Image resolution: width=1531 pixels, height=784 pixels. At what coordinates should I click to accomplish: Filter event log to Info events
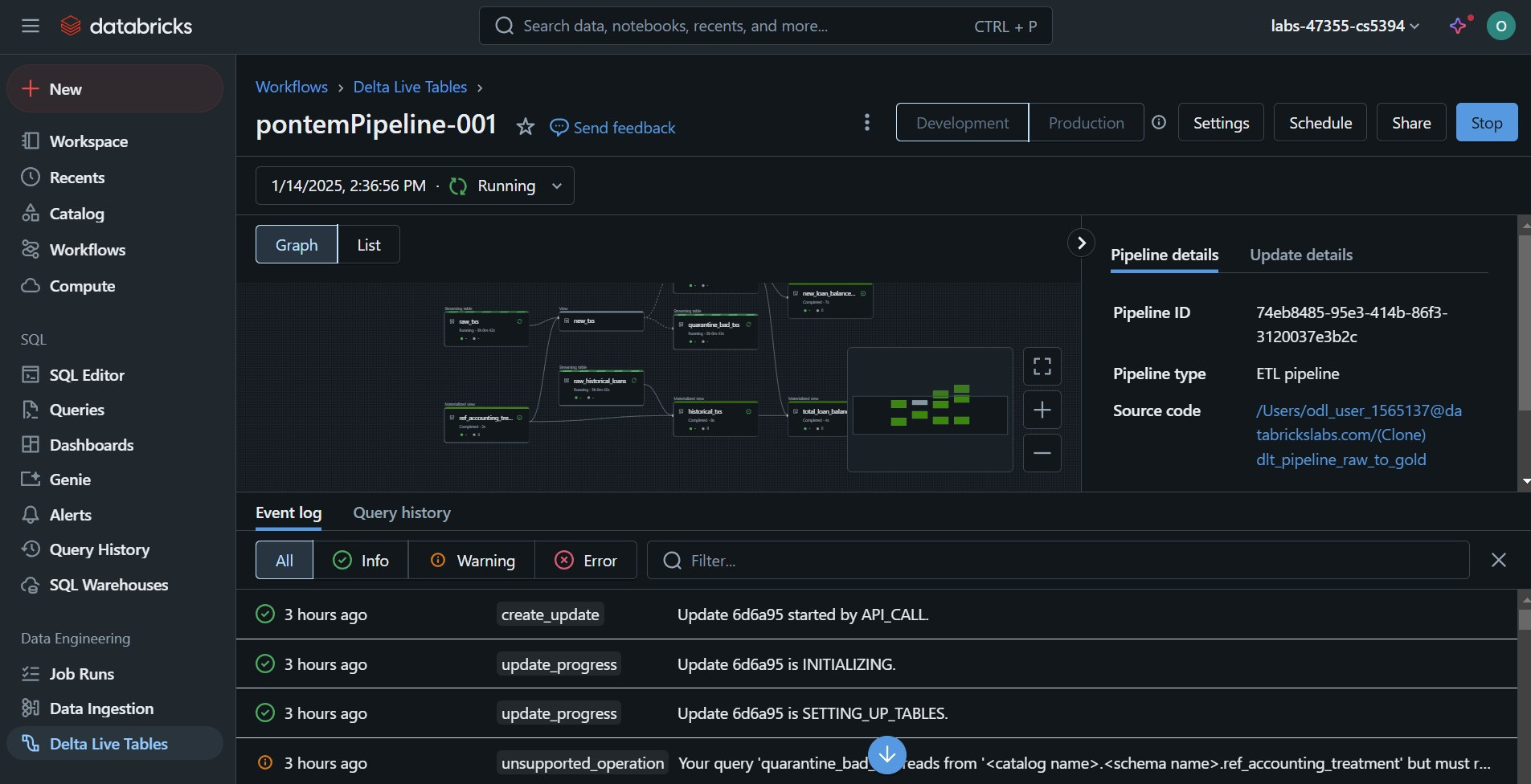coord(361,561)
